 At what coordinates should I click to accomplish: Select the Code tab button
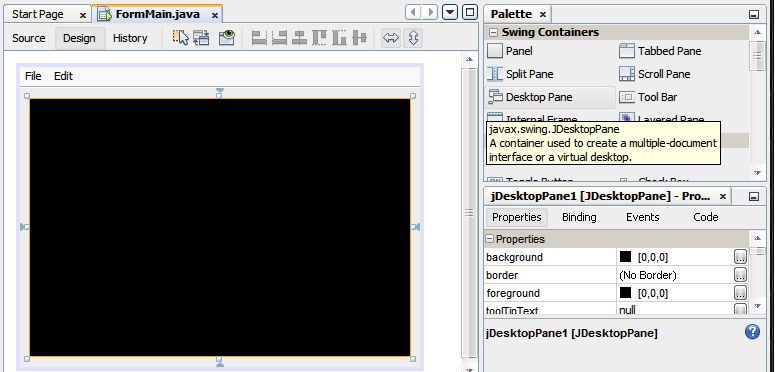coord(705,217)
